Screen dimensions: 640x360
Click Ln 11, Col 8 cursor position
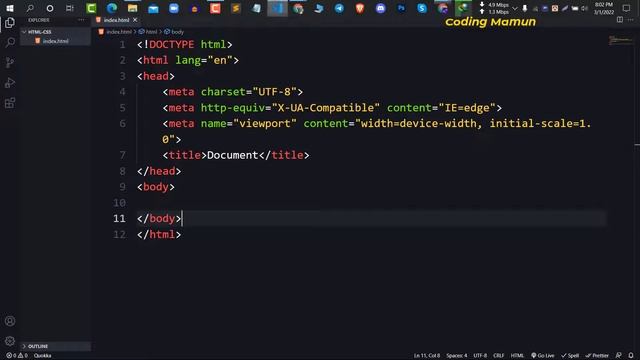[x=427, y=356]
